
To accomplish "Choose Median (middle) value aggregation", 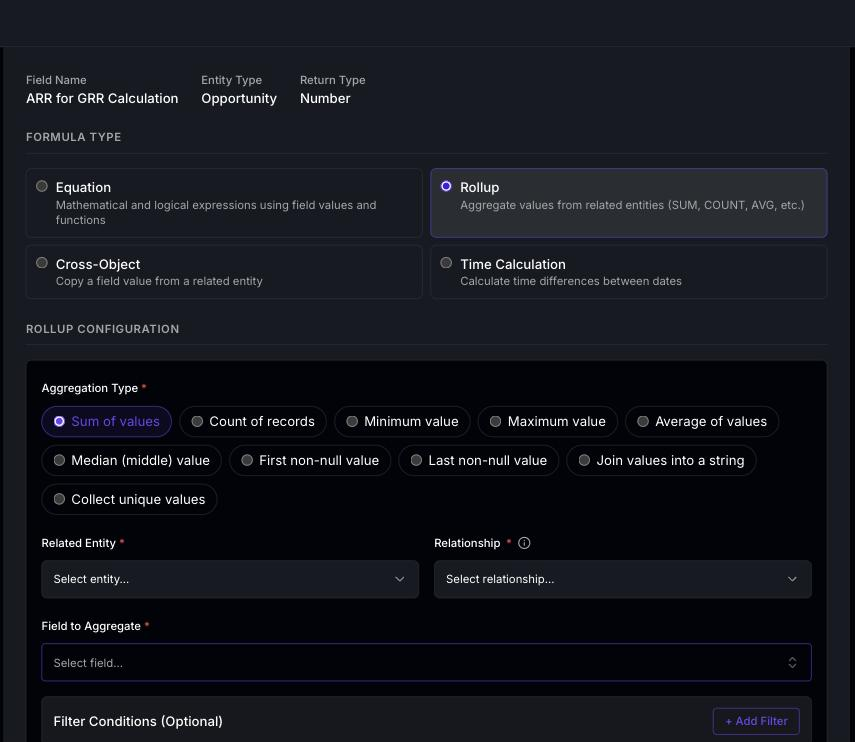I will tap(131, 460).
